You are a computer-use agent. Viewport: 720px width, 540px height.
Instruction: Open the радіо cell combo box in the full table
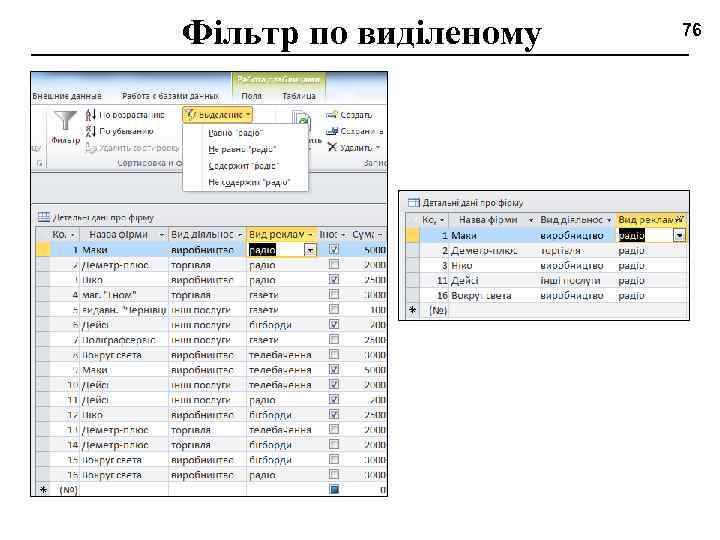(x=310, y=250)
